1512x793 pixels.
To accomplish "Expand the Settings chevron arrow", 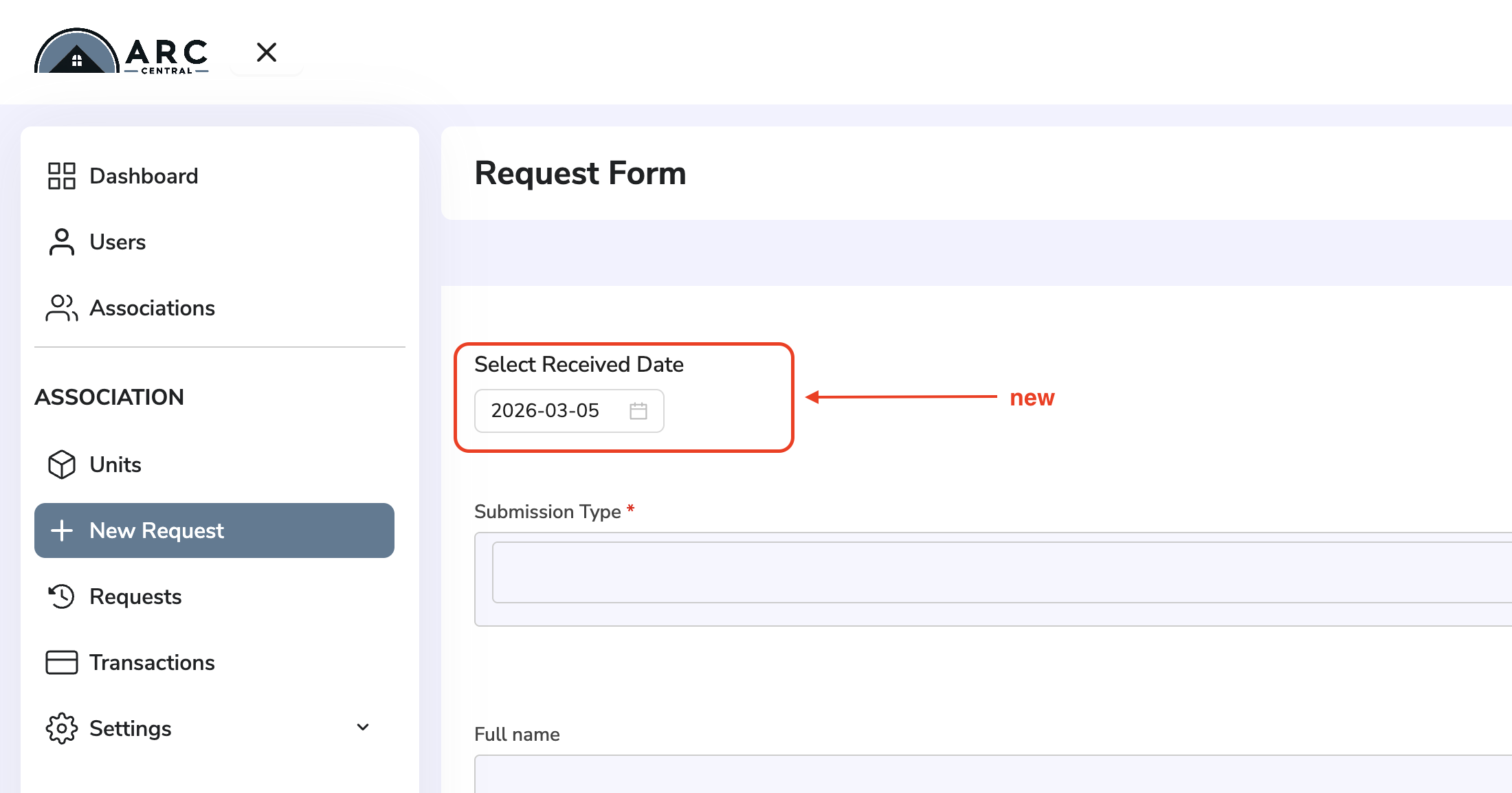I will click(x=363, y=727).
